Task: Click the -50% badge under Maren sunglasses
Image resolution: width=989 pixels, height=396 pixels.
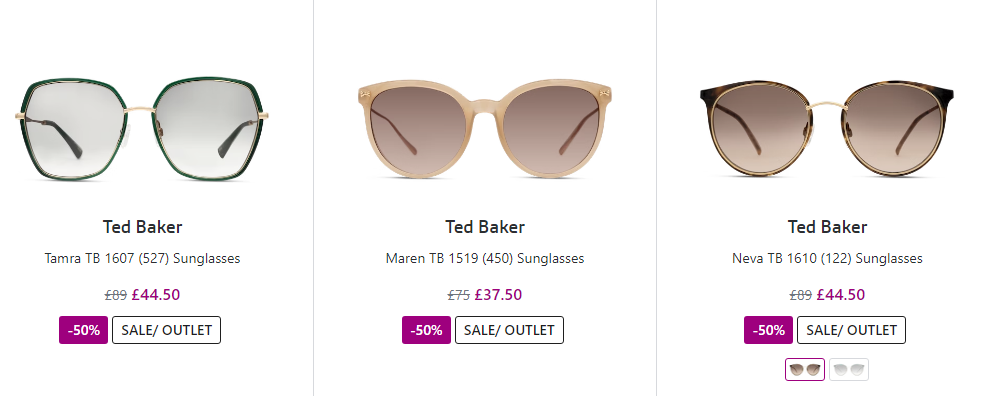Action: [x=426, y=330]
